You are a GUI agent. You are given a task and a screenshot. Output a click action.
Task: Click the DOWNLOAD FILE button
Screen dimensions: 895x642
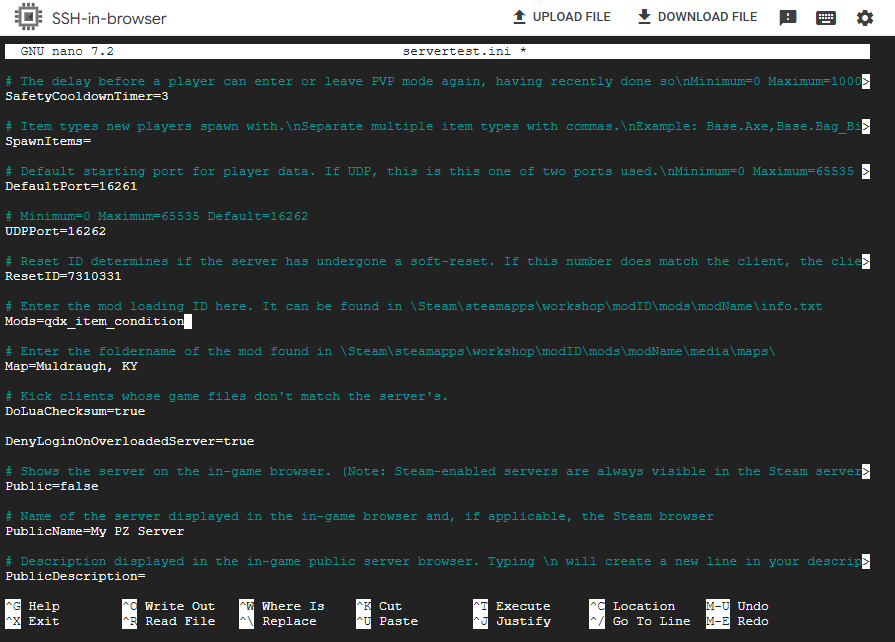(x=697, y=17)
